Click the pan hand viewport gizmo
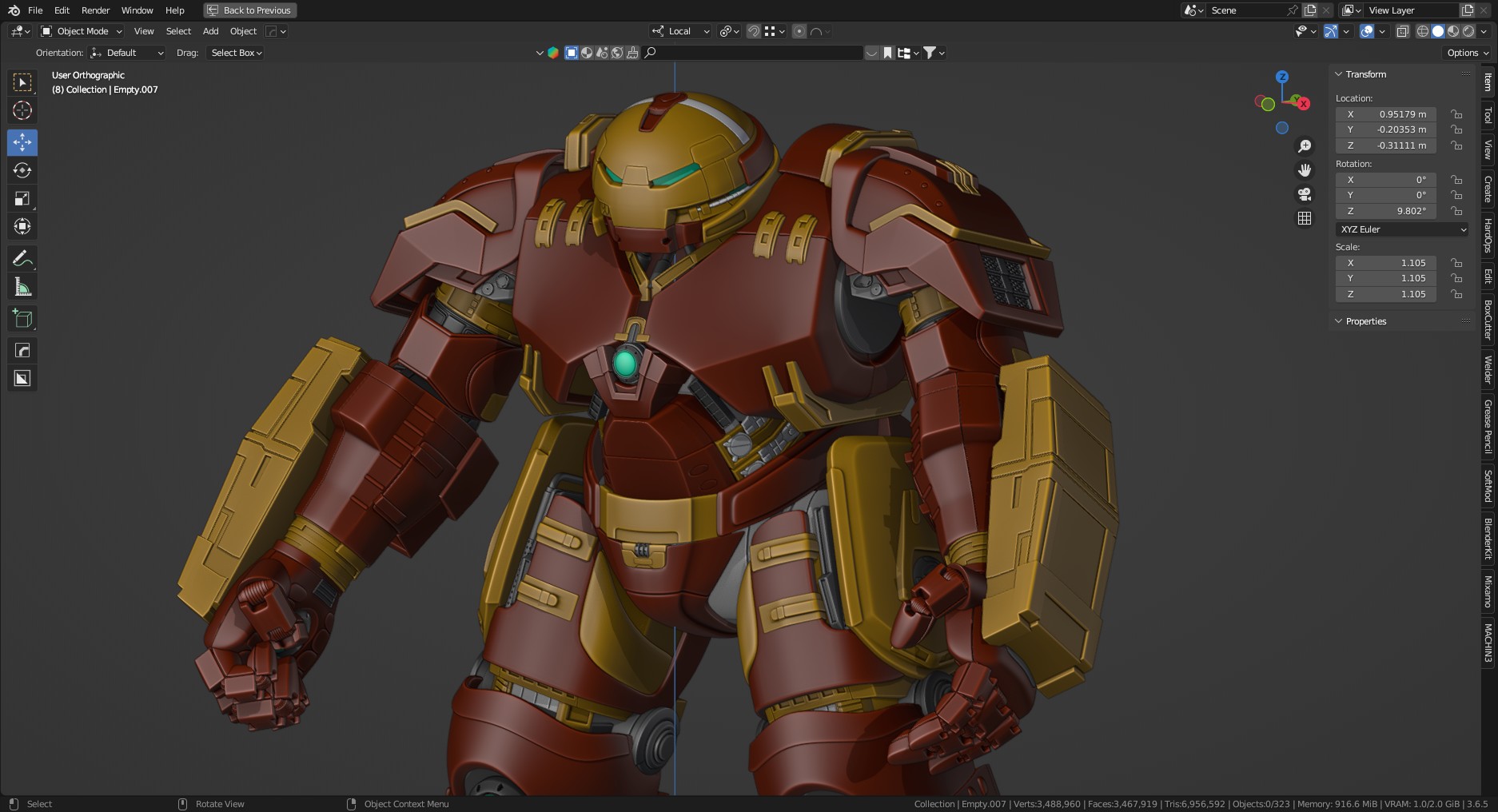 [1305, 170]
